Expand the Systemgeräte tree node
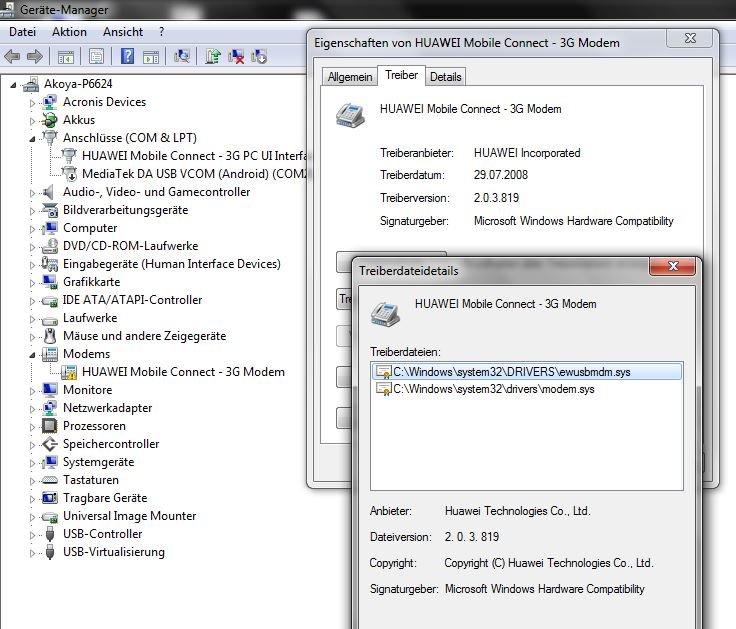The width and height of the screenshot is (736, 629). pyautogui.click(x=32, y=463)
